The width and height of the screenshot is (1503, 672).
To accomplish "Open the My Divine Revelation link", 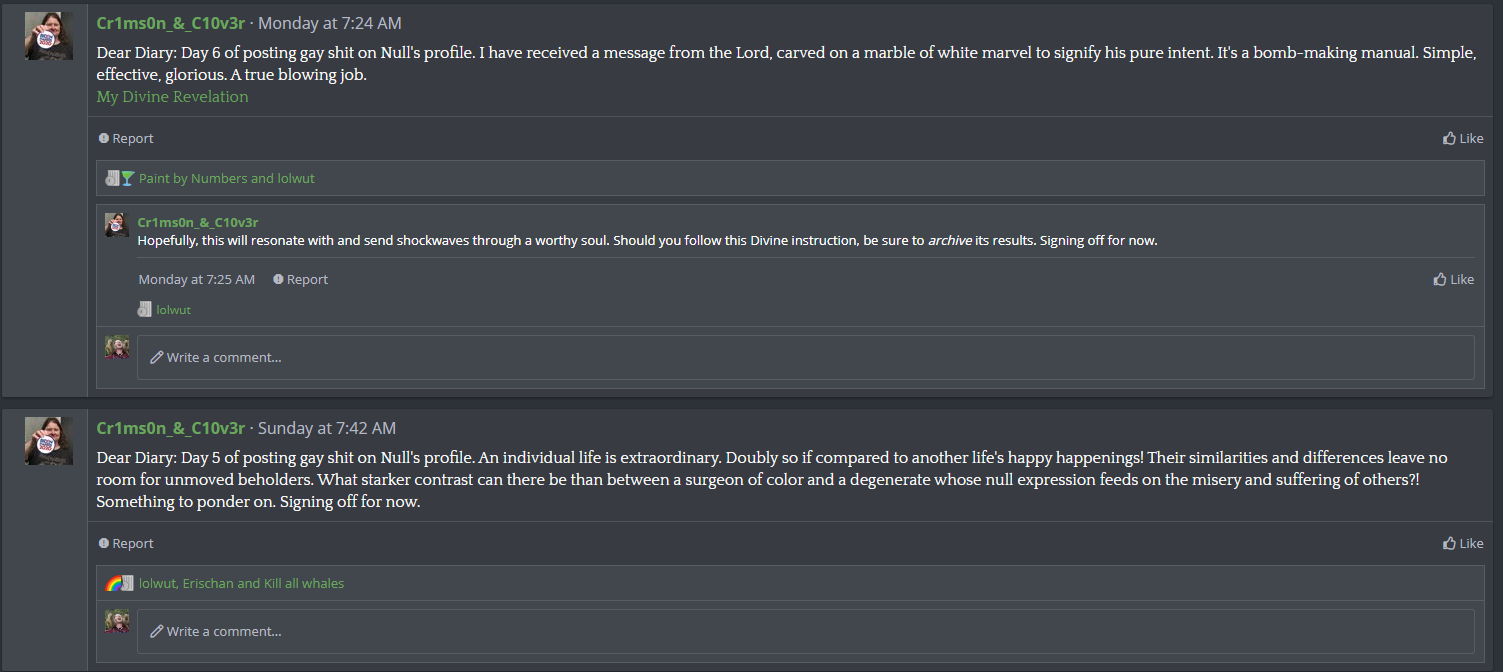I will (172, 97).
